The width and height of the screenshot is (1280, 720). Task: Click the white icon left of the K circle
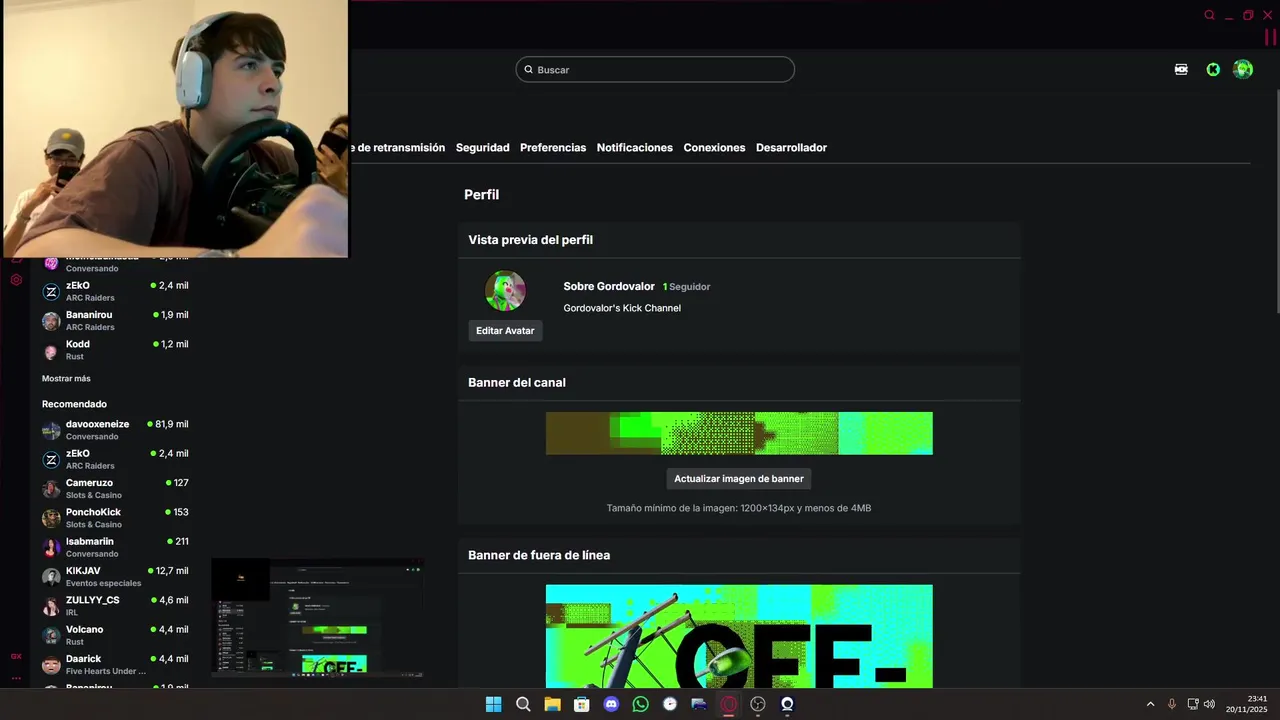pos(1181,69)
